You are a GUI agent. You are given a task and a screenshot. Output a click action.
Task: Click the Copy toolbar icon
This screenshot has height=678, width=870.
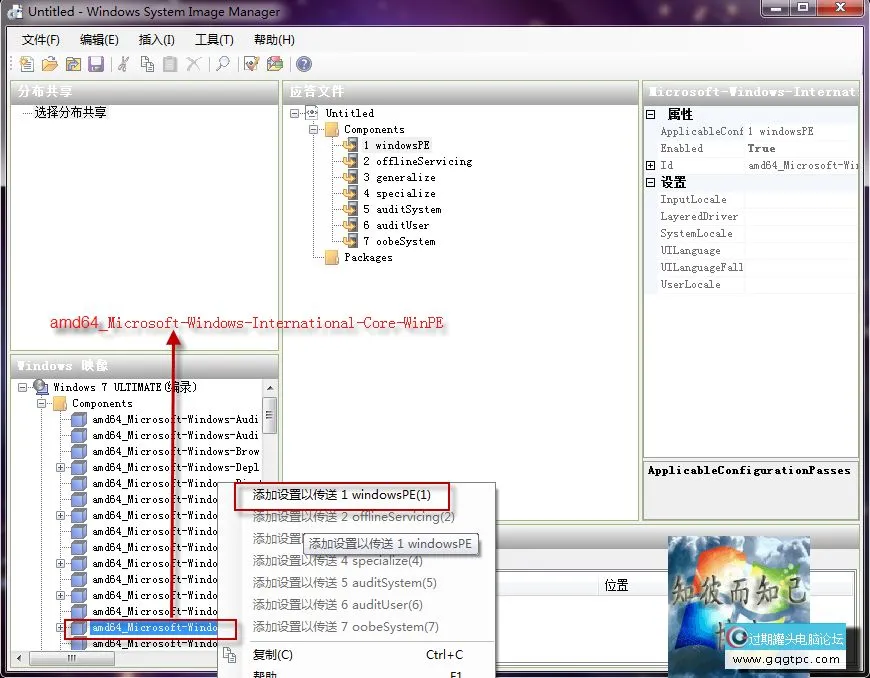[x=147, y=64]
